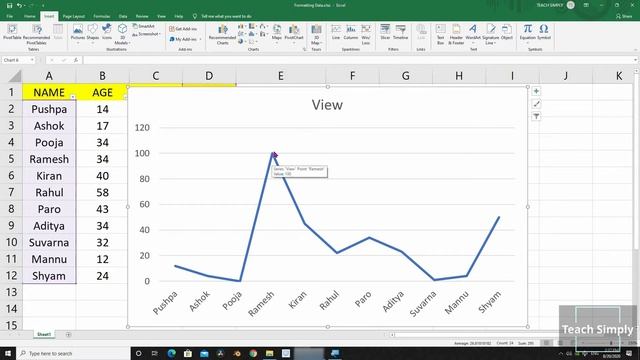Image resolution: width=640 pixels, height=360 pixels.
Task: Open the Screenshot dropdown
Action: click(x=146, y=34)
